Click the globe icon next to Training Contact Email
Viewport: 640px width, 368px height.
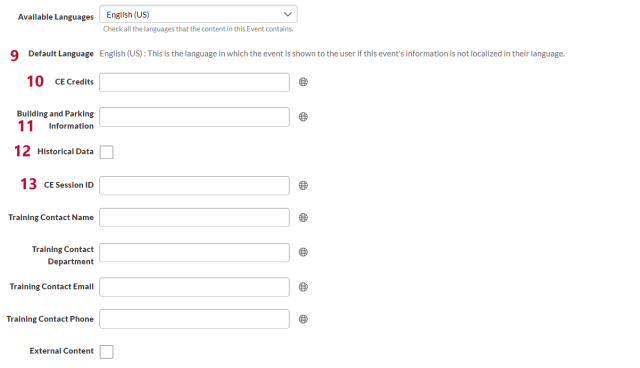click(303, 287)
